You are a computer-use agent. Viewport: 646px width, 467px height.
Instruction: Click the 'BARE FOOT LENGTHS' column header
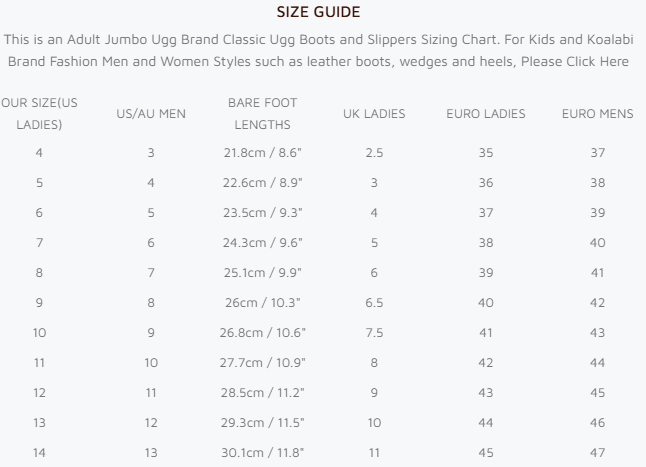coord(262,114)
